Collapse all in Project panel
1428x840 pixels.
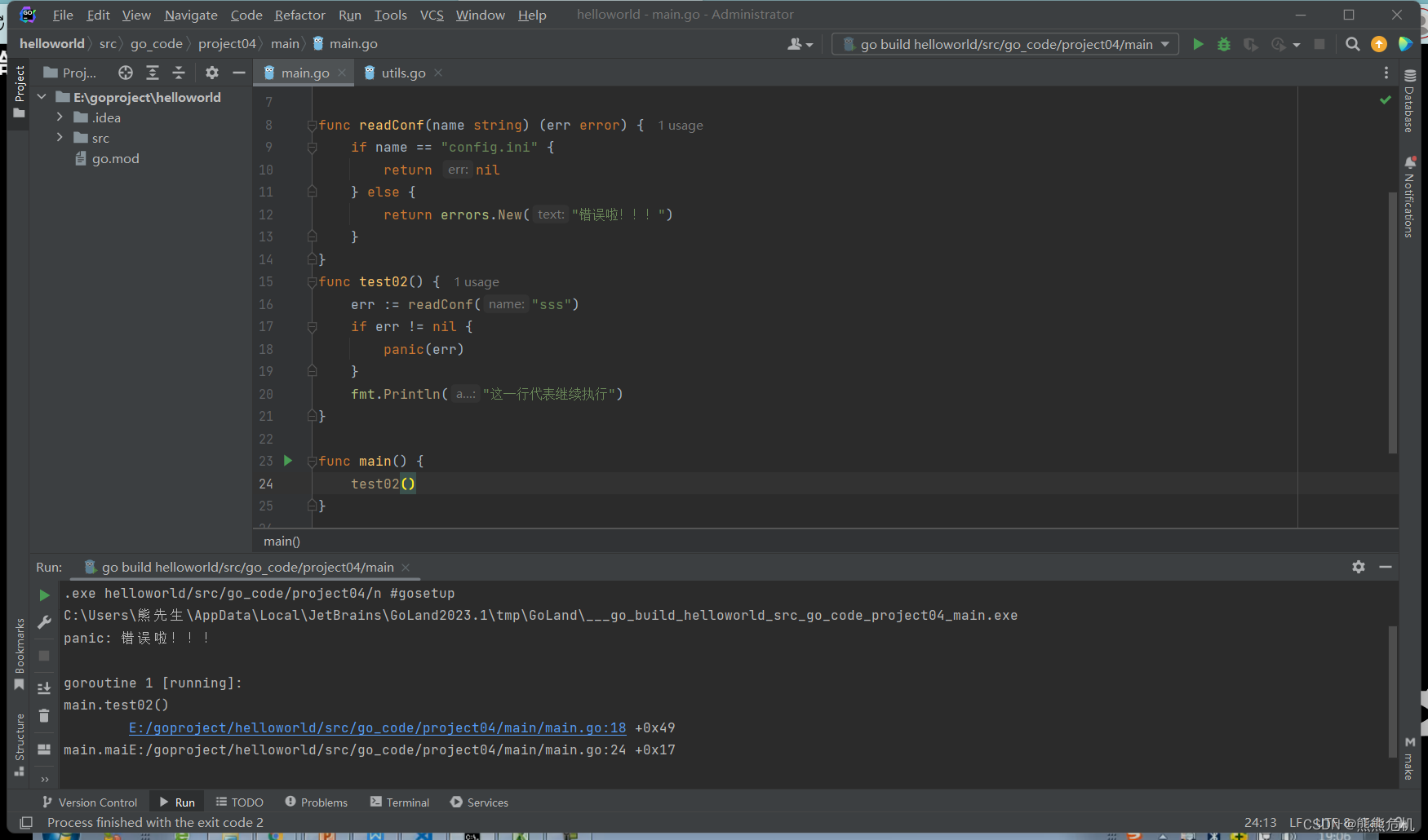point(179,73)
